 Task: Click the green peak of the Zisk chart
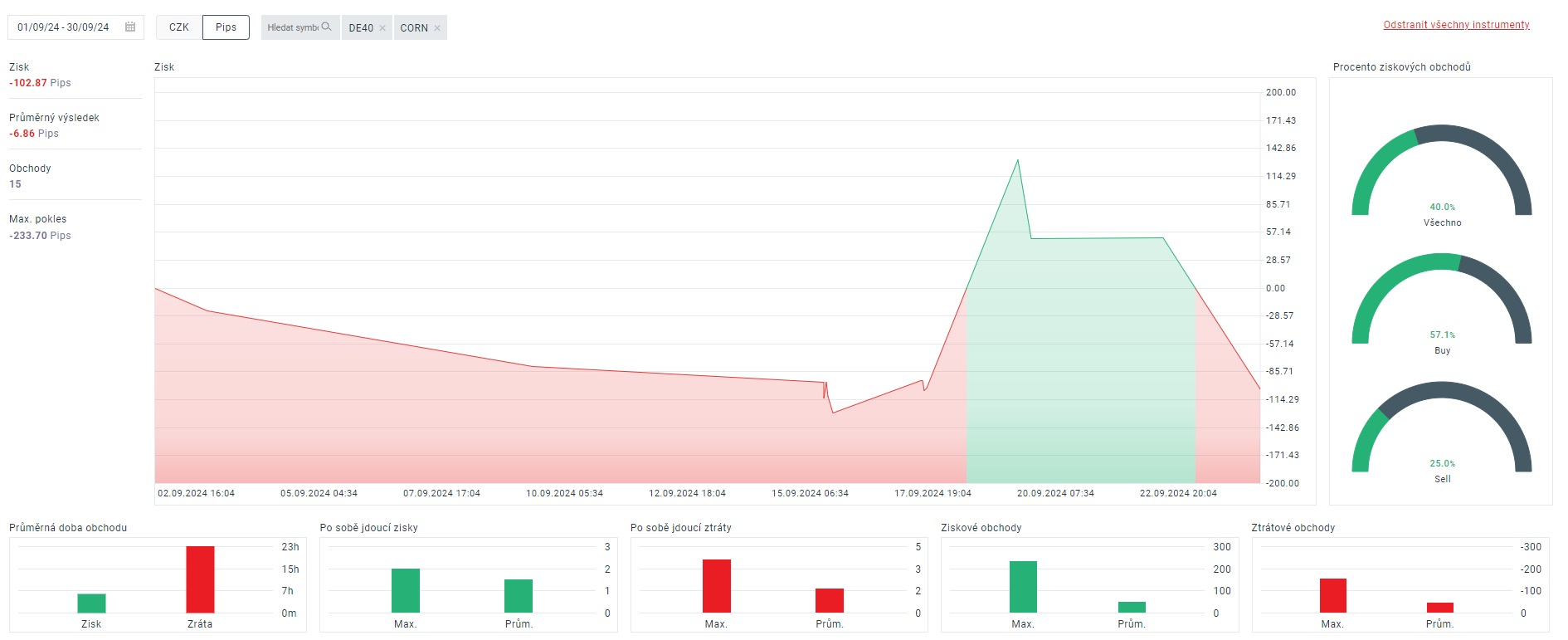[x=1018, y=161]
